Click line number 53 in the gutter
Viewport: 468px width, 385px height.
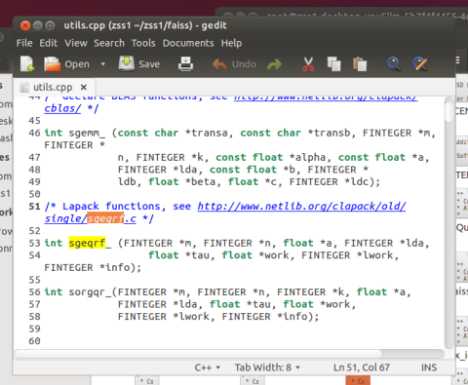tap(34, 243)
